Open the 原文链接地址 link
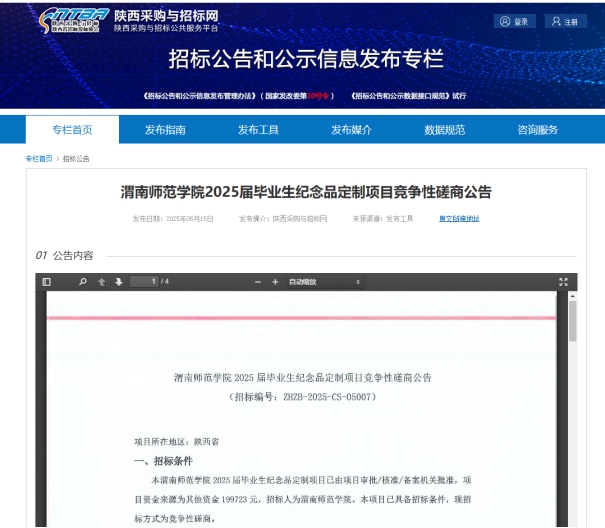The image size is (605, 528). (x=459, y=218)
